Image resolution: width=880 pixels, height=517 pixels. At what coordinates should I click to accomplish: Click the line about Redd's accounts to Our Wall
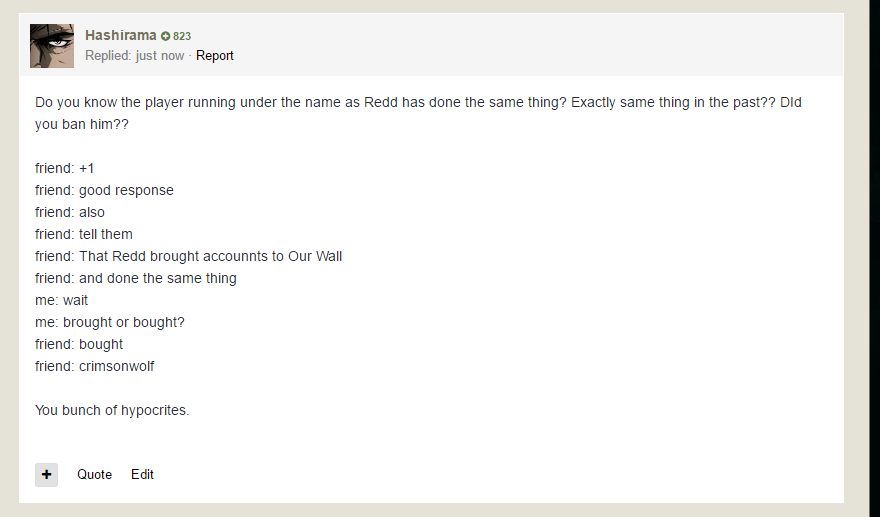[x=188, y=256]
